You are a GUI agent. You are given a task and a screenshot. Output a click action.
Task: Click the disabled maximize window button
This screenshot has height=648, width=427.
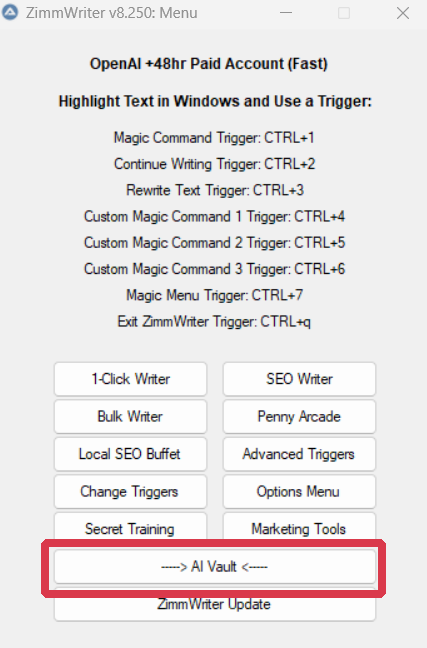click(344, 13)
